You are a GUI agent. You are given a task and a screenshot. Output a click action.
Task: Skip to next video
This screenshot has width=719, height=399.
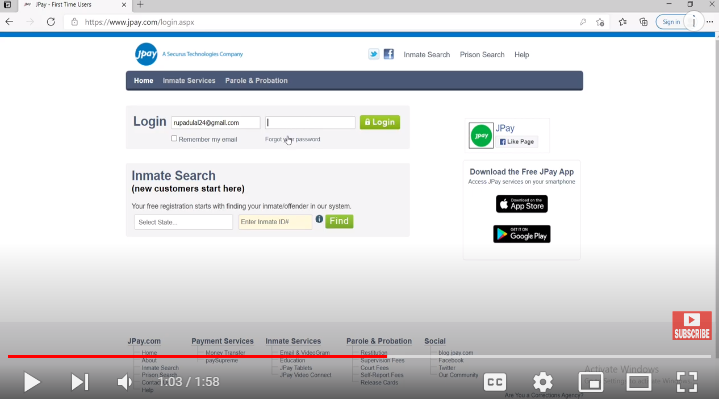pyautogui.click(x=80, y=382)
